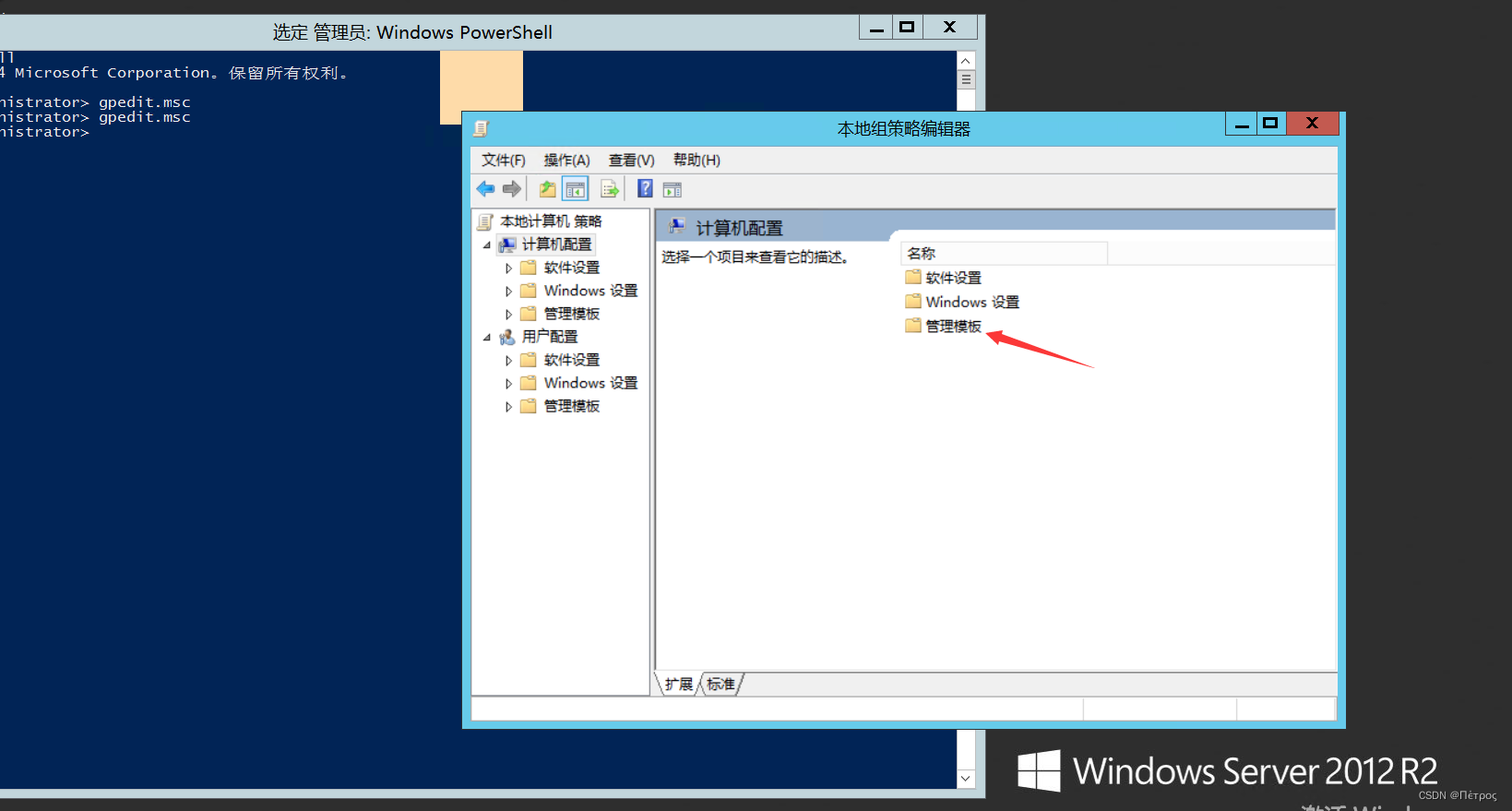Click the 软件设置 folder under 计算机配置 in the tree
Screen dimensions: 1512x811
[x=571, y=268]
